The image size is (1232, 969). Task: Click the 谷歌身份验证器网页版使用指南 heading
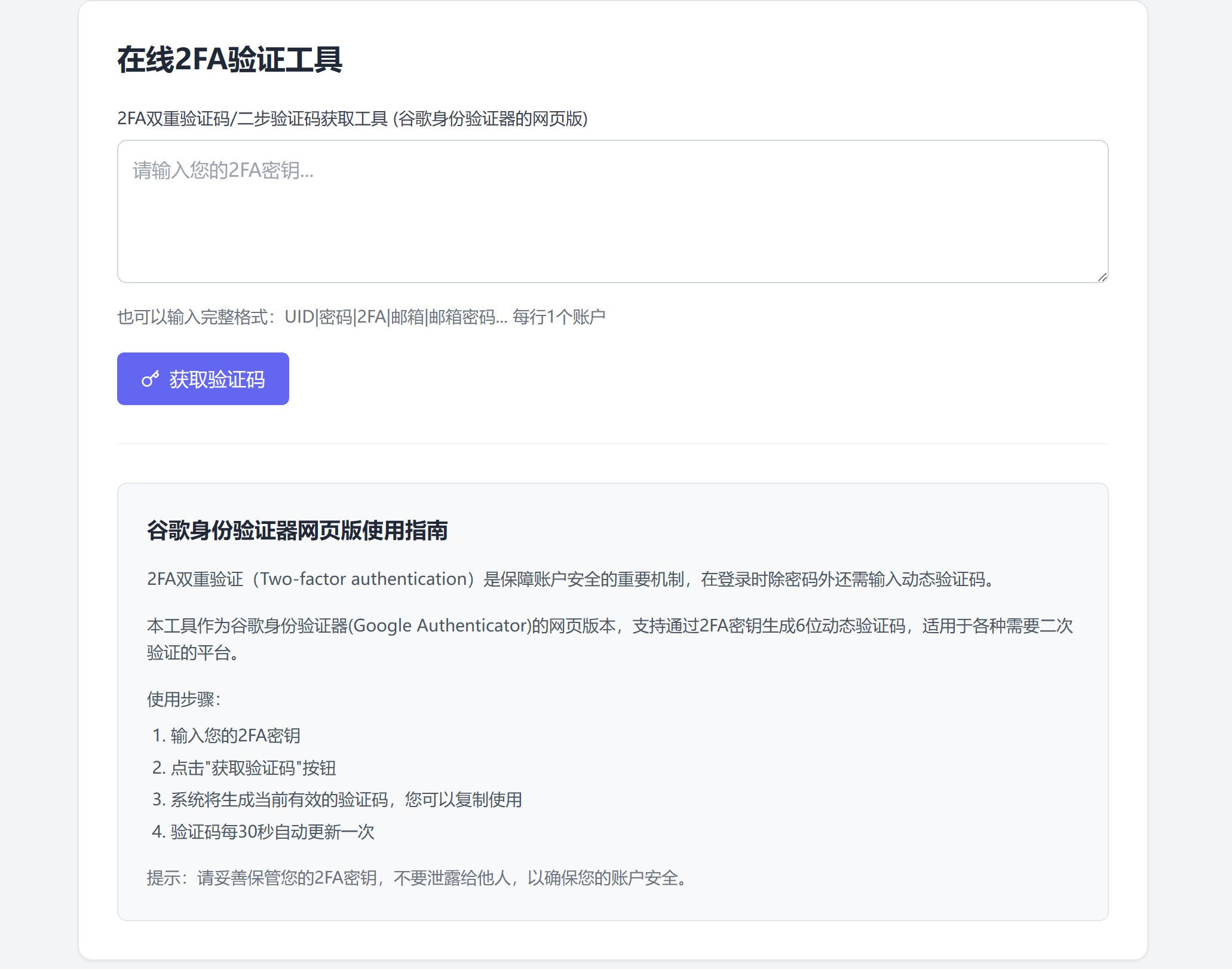click(297, 531)
